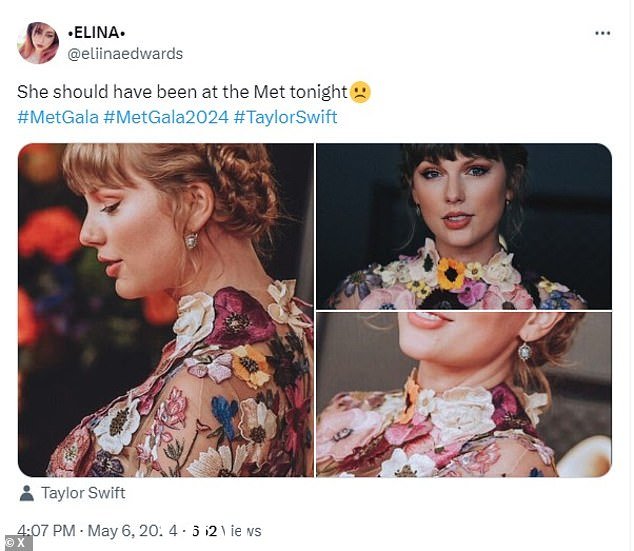Click the ELINA profile avatar picture
The width and height of the screenshot is (634, 551).
38,43
